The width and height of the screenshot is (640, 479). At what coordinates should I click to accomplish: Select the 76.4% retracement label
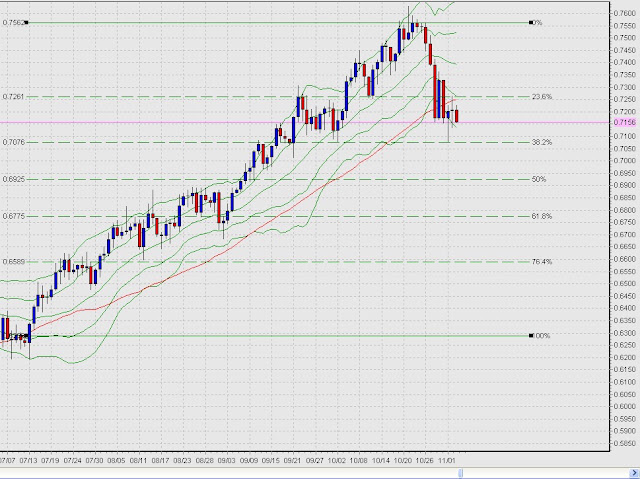pos(542,262)
